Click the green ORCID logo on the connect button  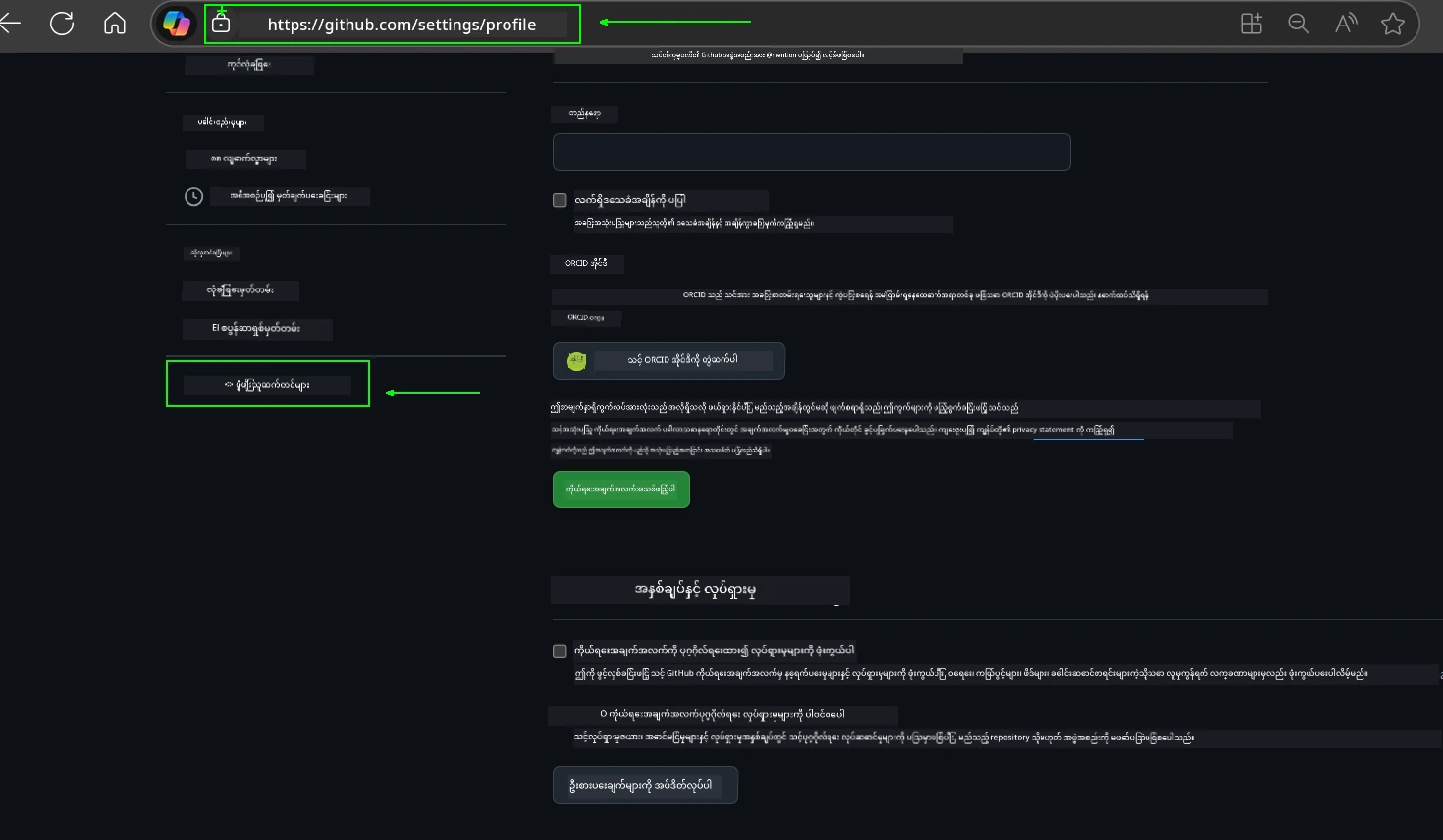coord(575,360)
